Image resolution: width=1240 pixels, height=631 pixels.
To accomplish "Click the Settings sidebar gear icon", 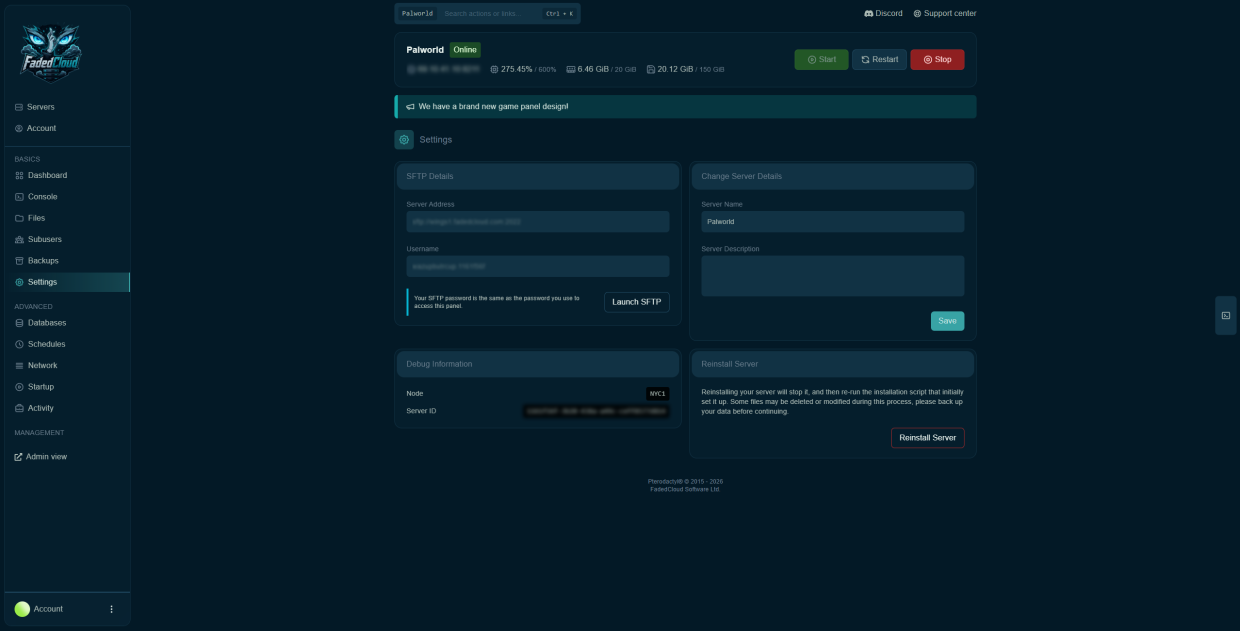I will [19, 282].
